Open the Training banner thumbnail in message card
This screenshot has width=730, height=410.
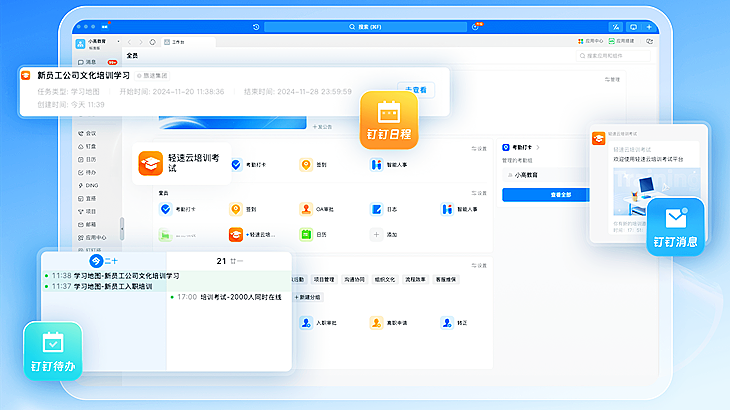tap(656, 192)
